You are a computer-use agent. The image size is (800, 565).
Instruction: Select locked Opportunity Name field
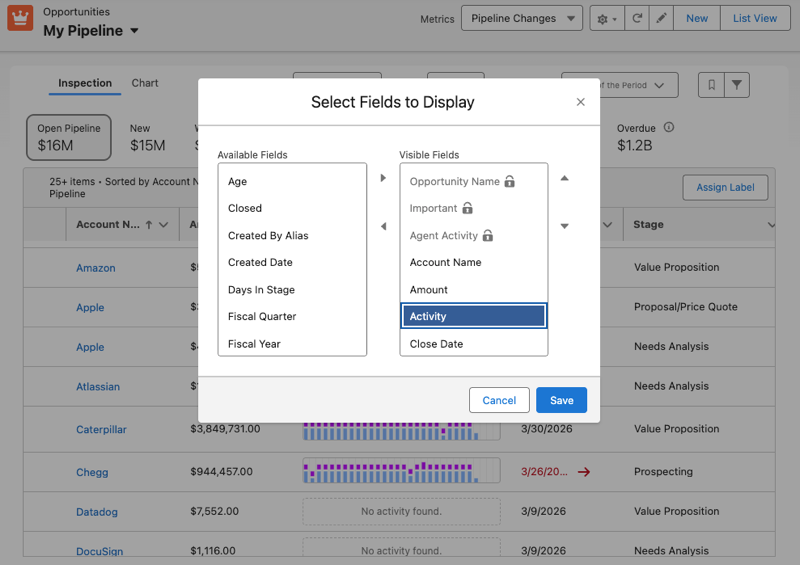pos(473,182)
